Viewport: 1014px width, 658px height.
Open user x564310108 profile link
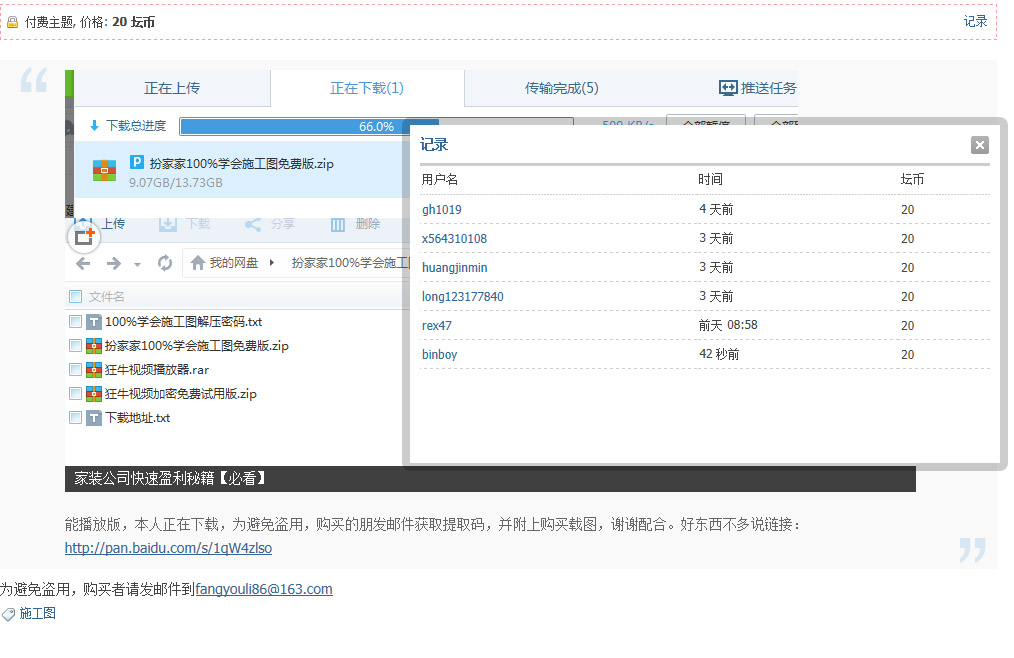click(454, 239)
